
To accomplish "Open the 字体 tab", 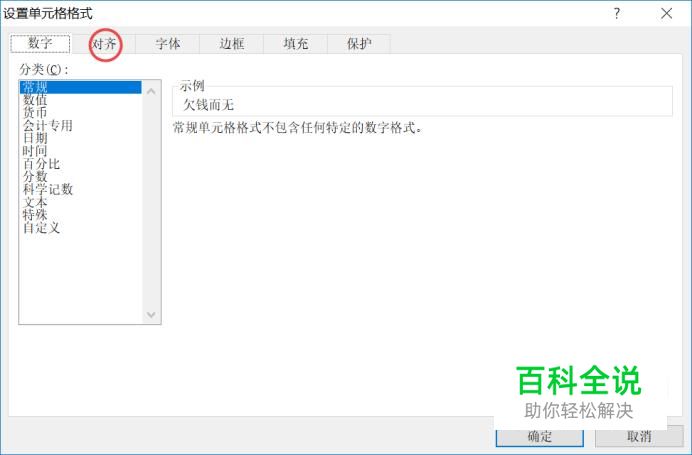I will (168, 44).
